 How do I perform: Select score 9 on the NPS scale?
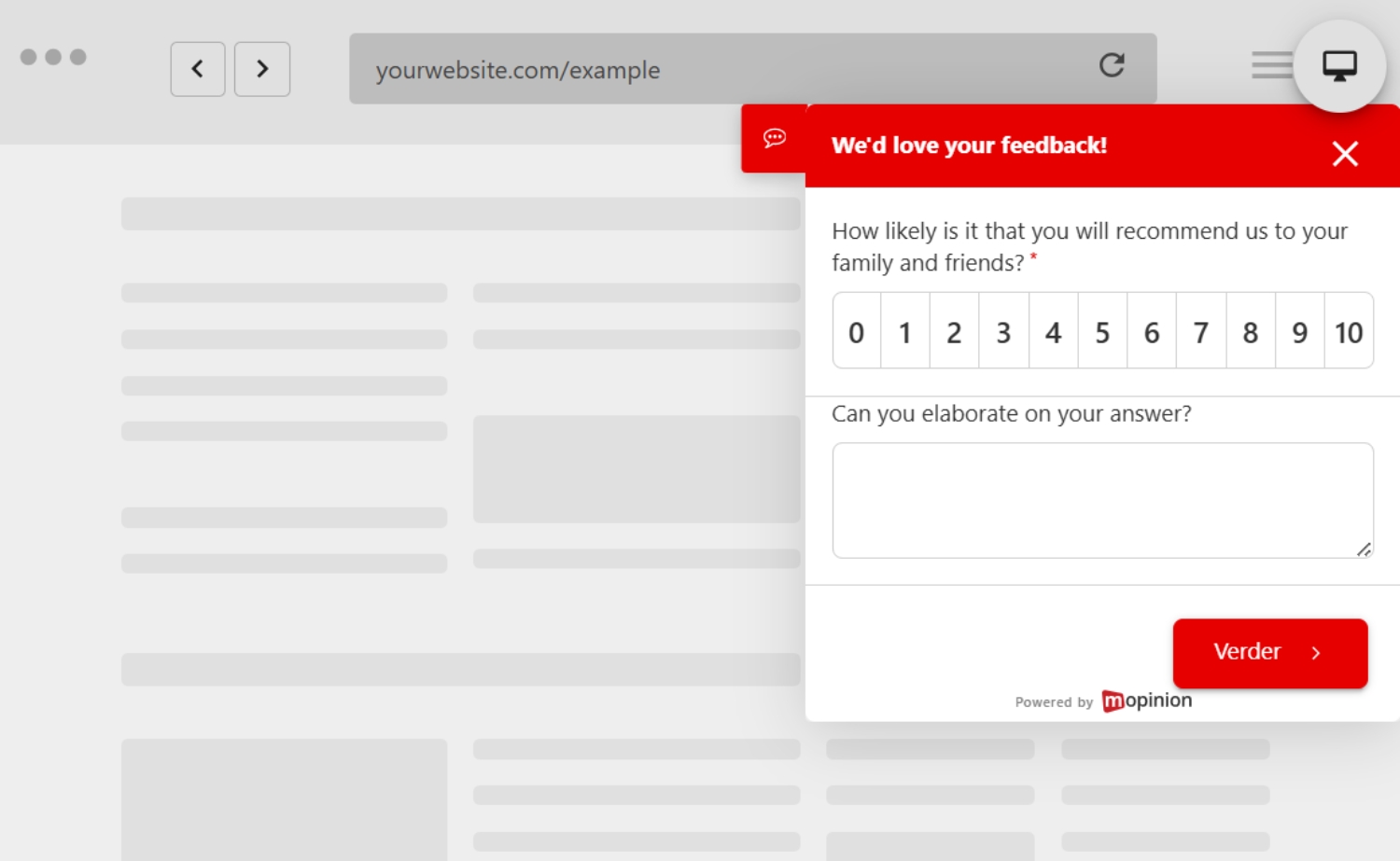1299,332
